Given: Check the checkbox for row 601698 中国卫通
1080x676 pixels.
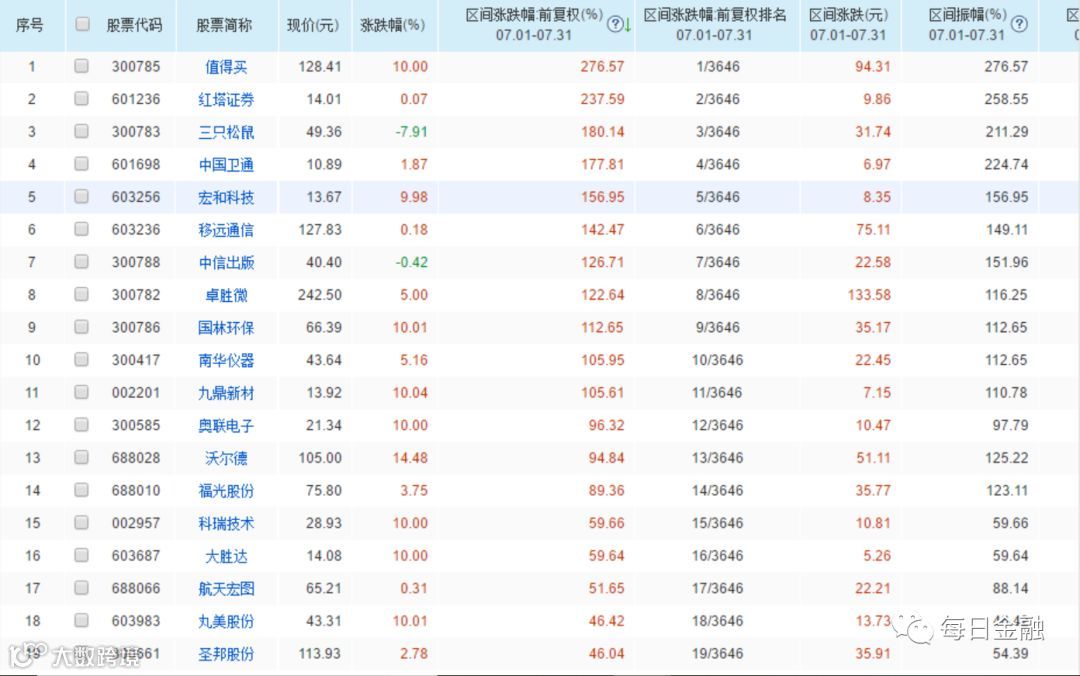Looking at the screenshot, I should (x=81, y=163).
